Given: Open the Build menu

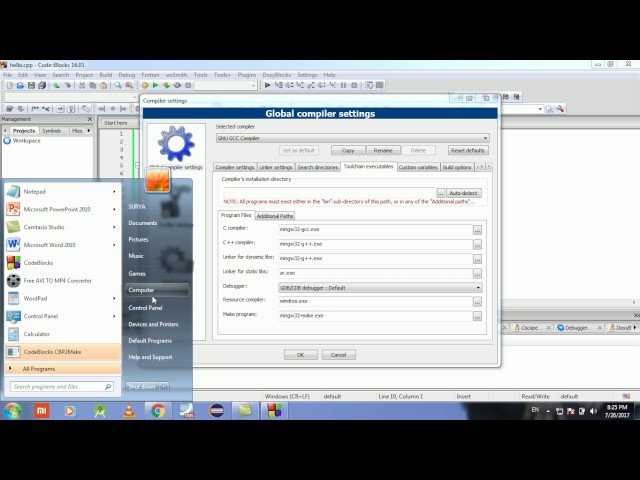Looking at the screenshot, I should tap(106, 75).
